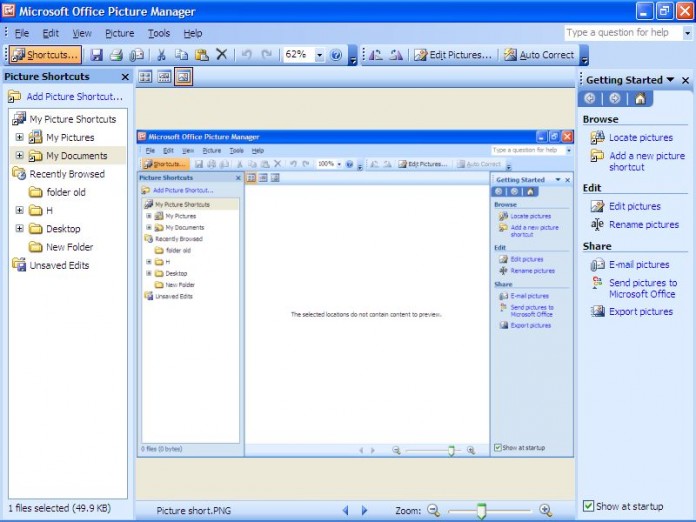Click the Getting Started Home icon
The height and width of the screenshot is (522, 696).
(x=640, y=98)
